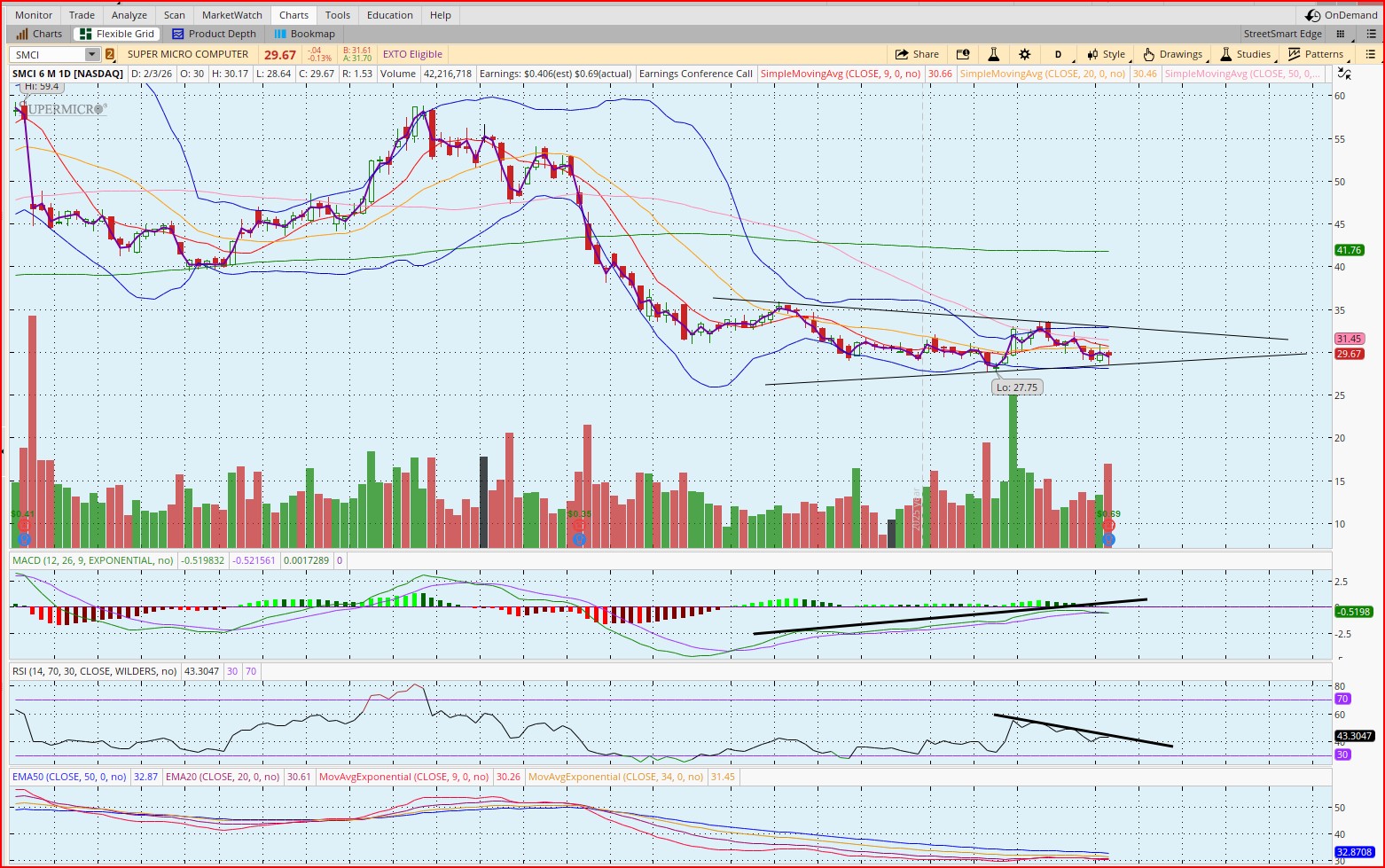
Task: Click the chart settings gear icon
Action: (x=1025, y=54)
